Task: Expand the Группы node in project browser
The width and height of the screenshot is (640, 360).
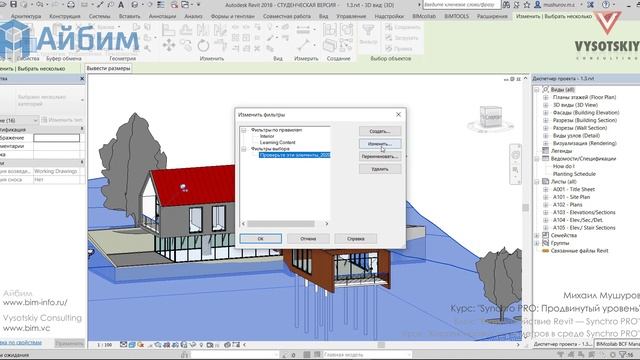Action: (x=537, y=243)
